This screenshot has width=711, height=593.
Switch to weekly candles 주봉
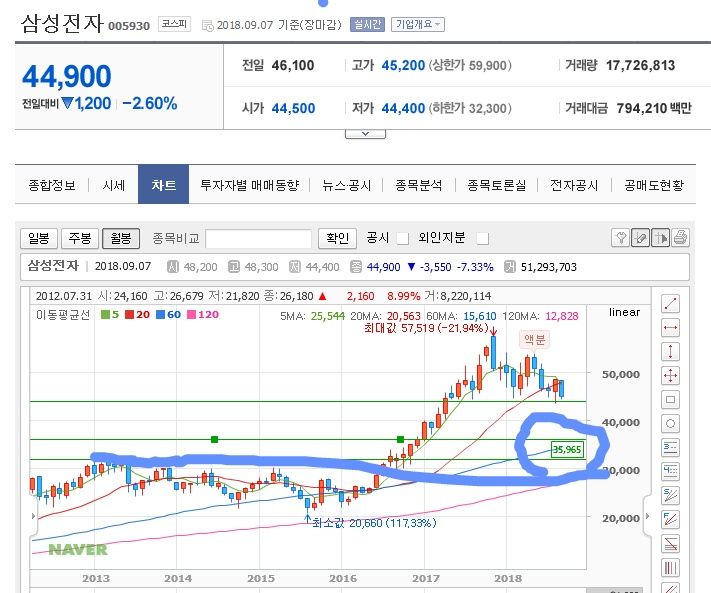(80, 238)
